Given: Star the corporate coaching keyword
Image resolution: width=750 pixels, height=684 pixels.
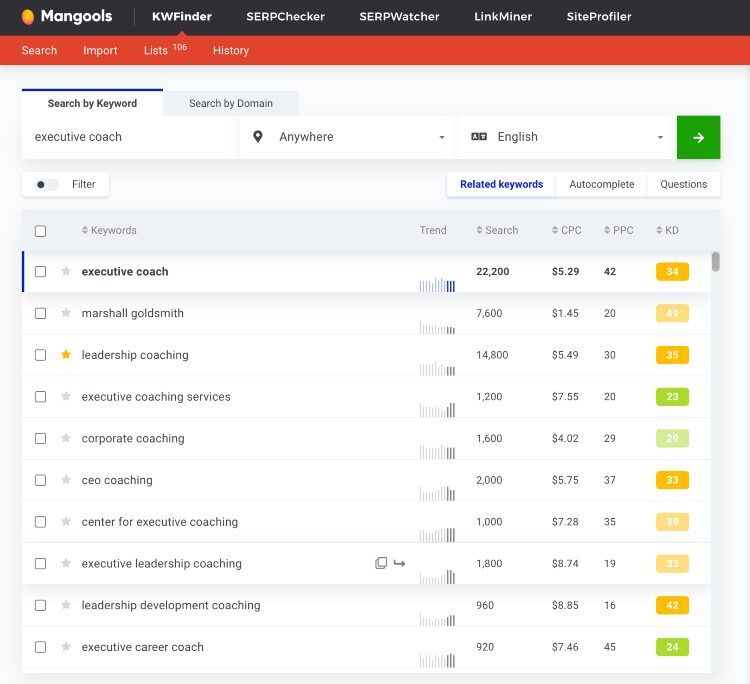Looking at the screenshot, I should [66, 438].
